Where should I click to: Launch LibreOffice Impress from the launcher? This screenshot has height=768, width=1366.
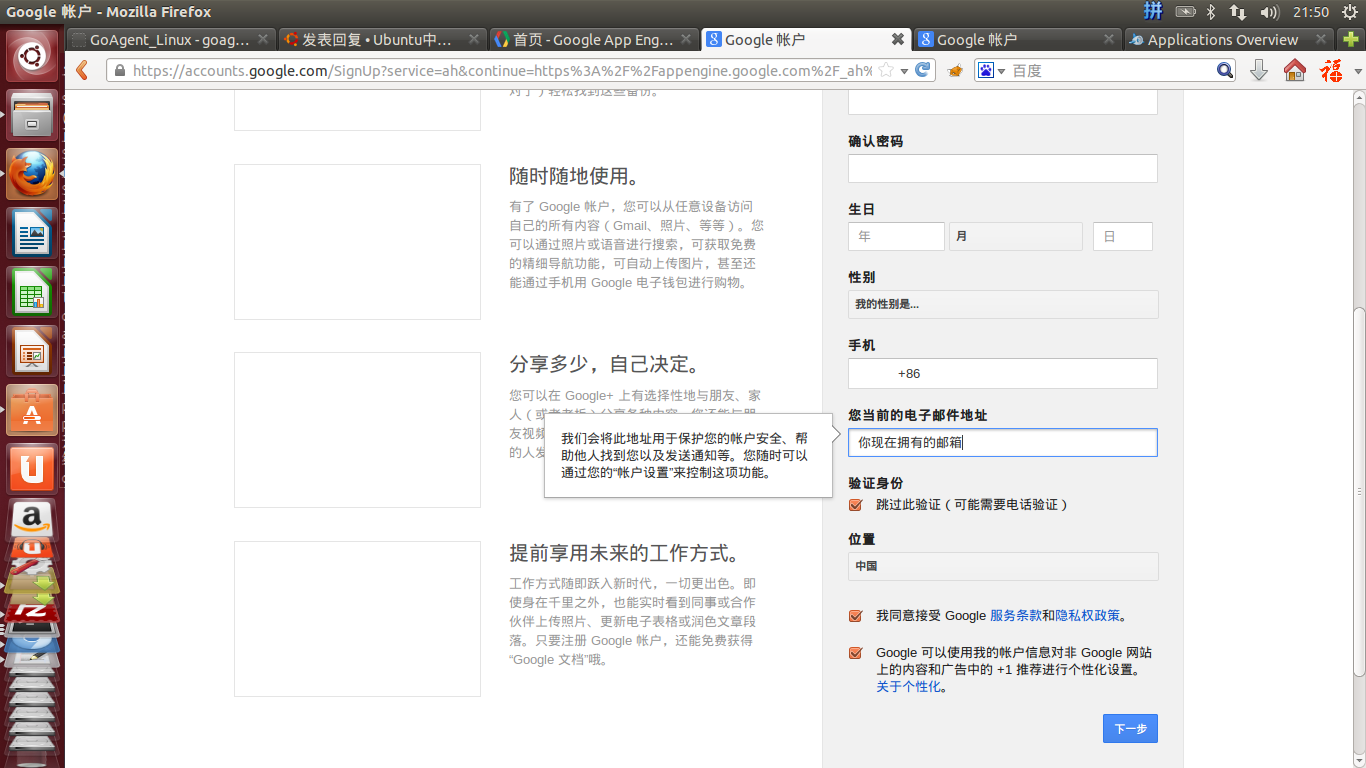click(x=32, y=351)
